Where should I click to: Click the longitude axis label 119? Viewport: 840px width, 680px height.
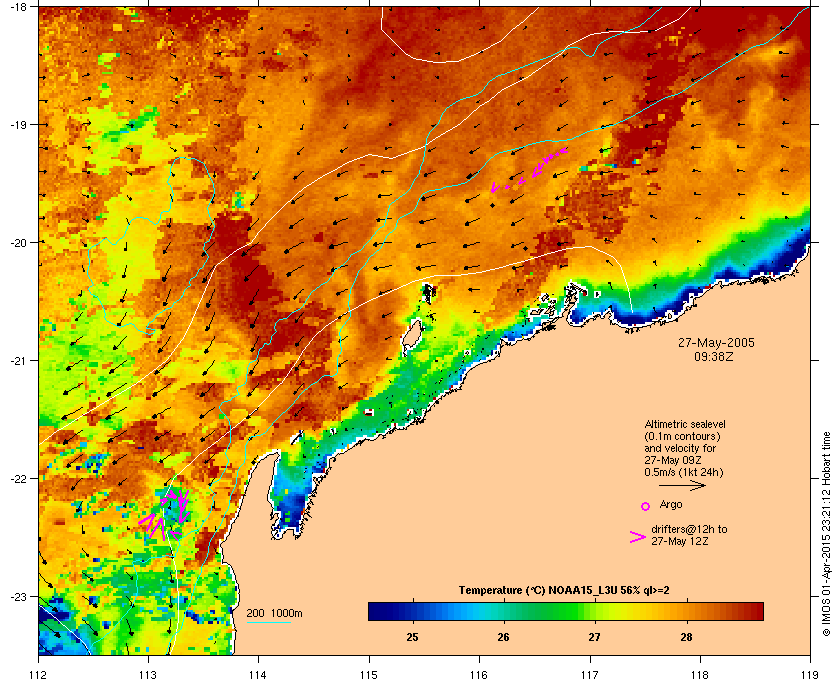click(x=810, y=675)
